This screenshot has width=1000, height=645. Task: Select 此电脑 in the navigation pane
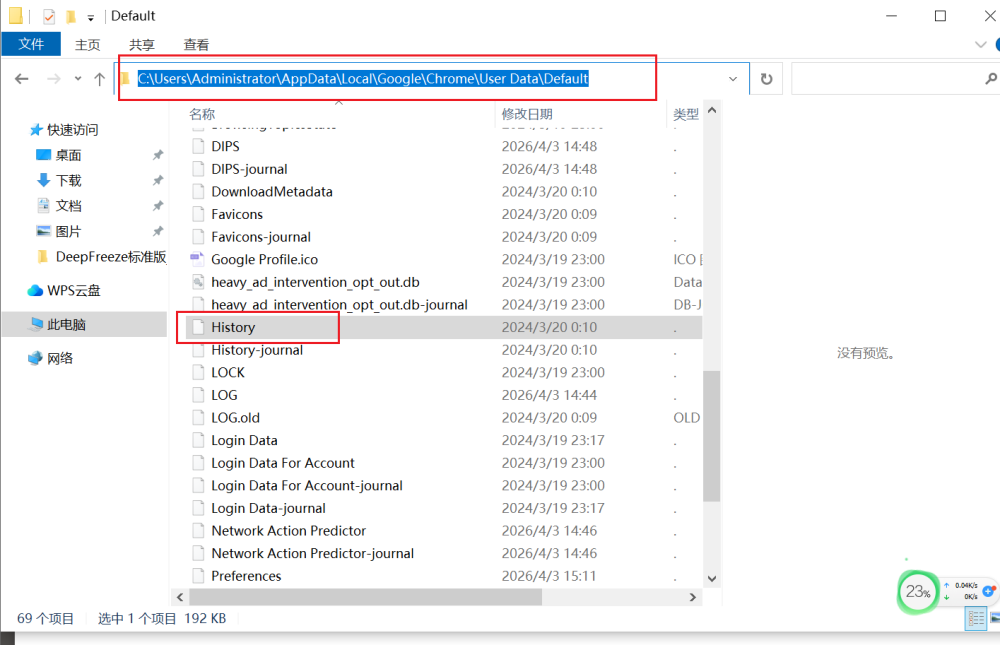pyautogui.click(x=67, y=325)
